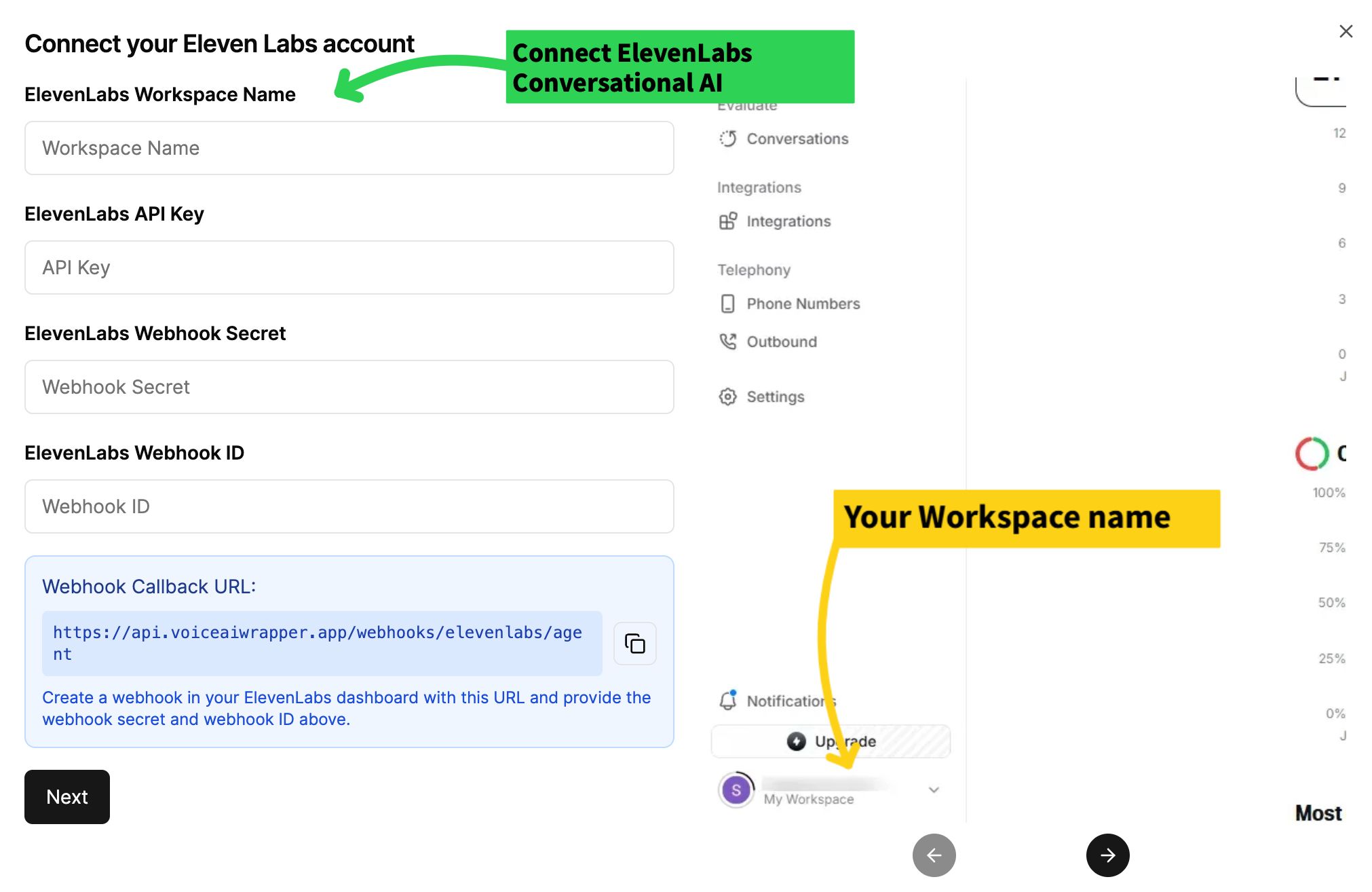
Task: Expand the My Workspace chevron
Action: click(934, 789)
